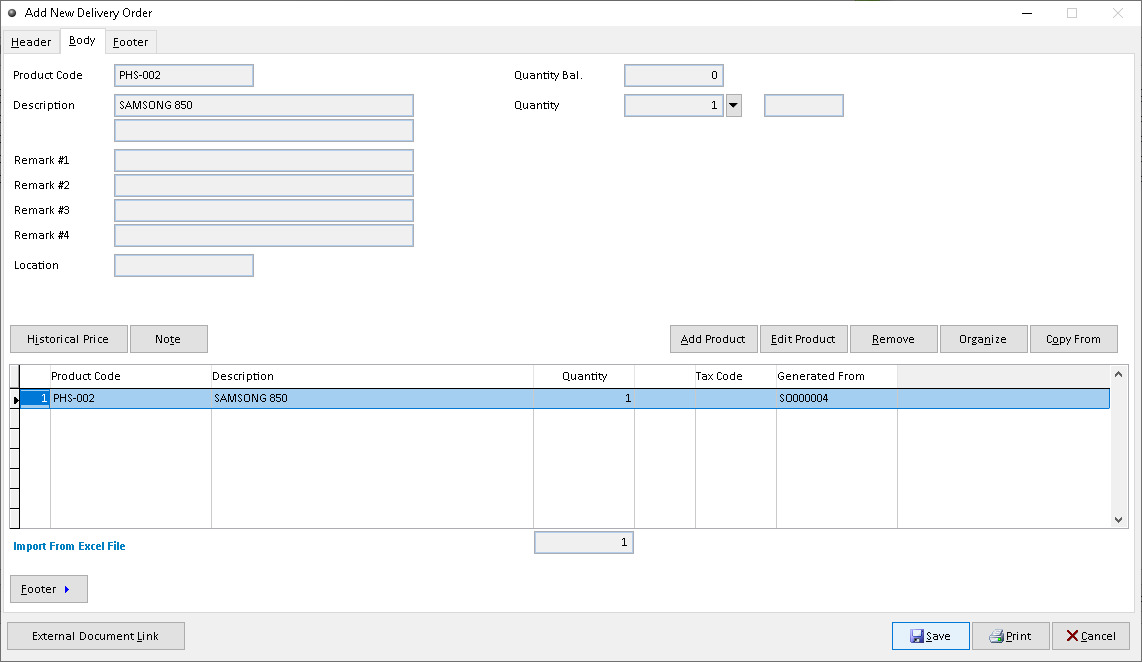Click the Remark #4 input field

[264, 235]
